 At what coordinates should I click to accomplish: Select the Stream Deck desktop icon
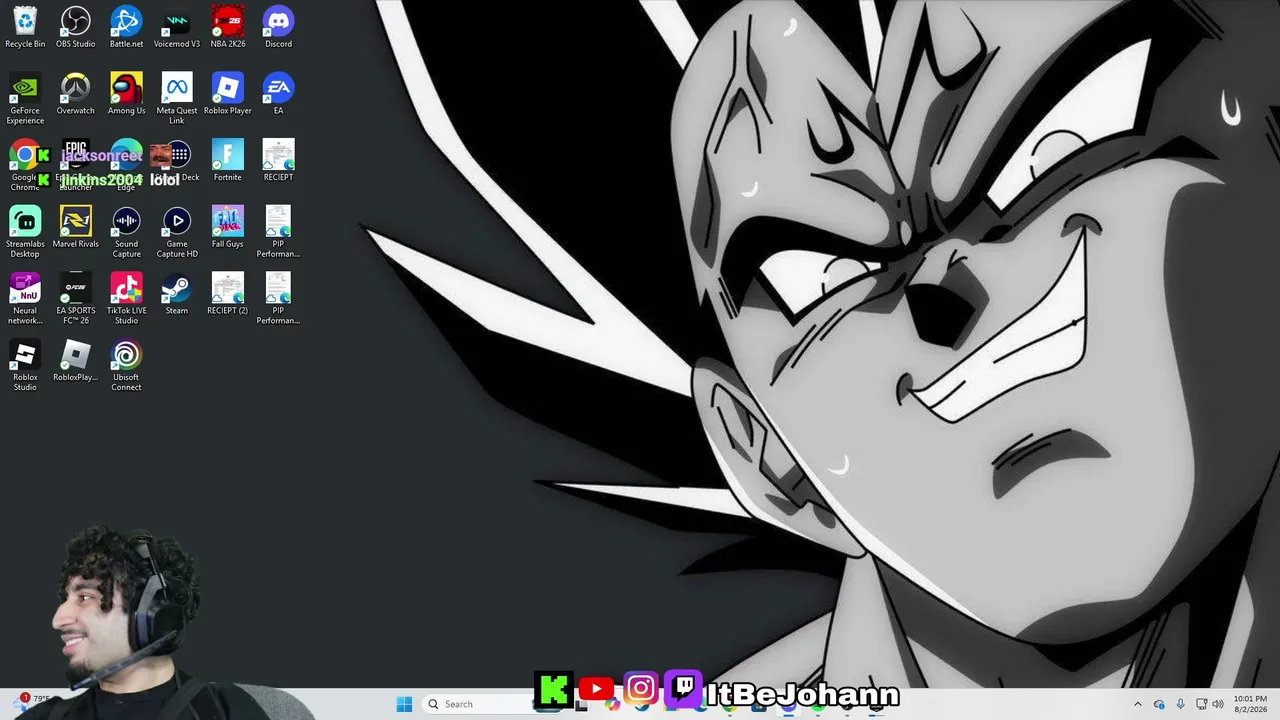click(x=177, y=161)
